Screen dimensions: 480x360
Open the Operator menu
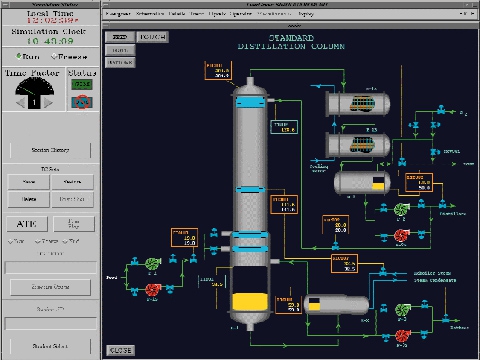tap(241, 14)
